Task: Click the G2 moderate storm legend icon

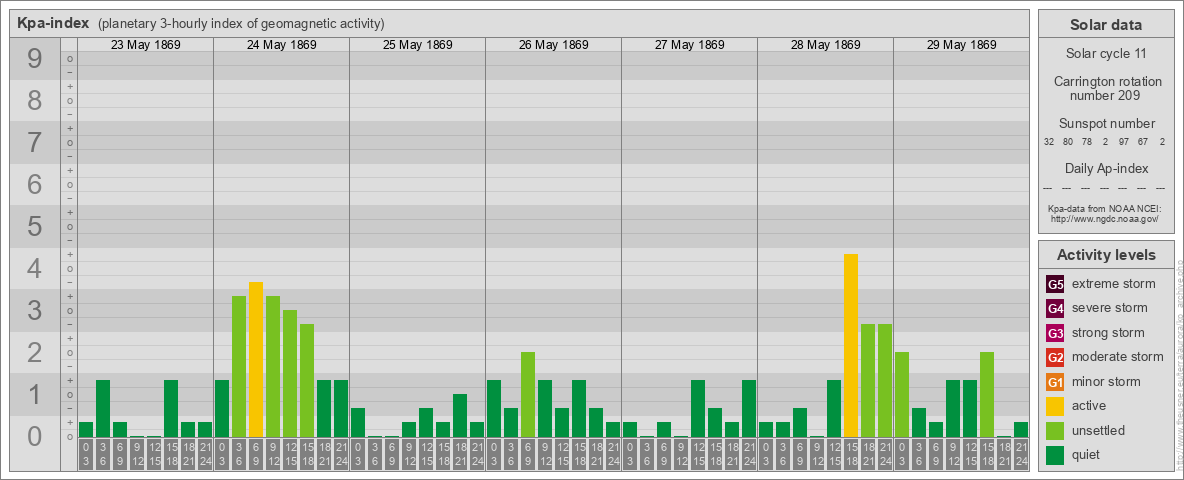Action: 1055,357
